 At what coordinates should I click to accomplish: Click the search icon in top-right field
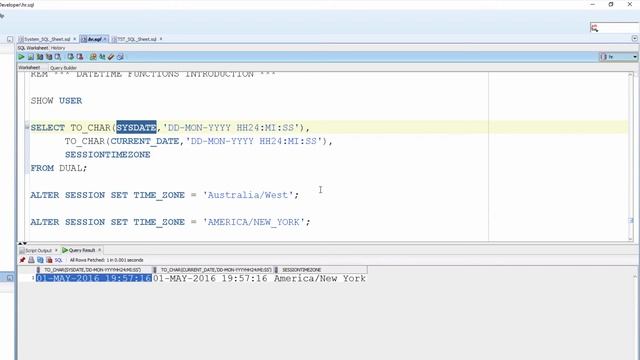click(x=595, y=28)
